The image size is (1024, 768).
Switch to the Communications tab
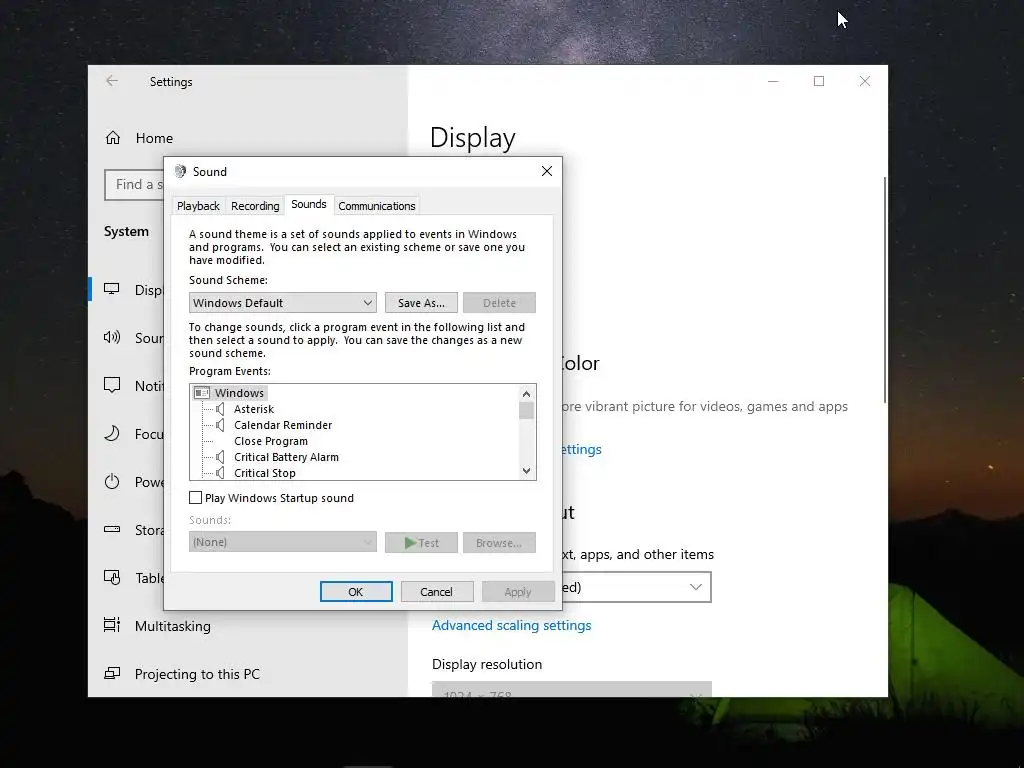click(x=377, y=206)
